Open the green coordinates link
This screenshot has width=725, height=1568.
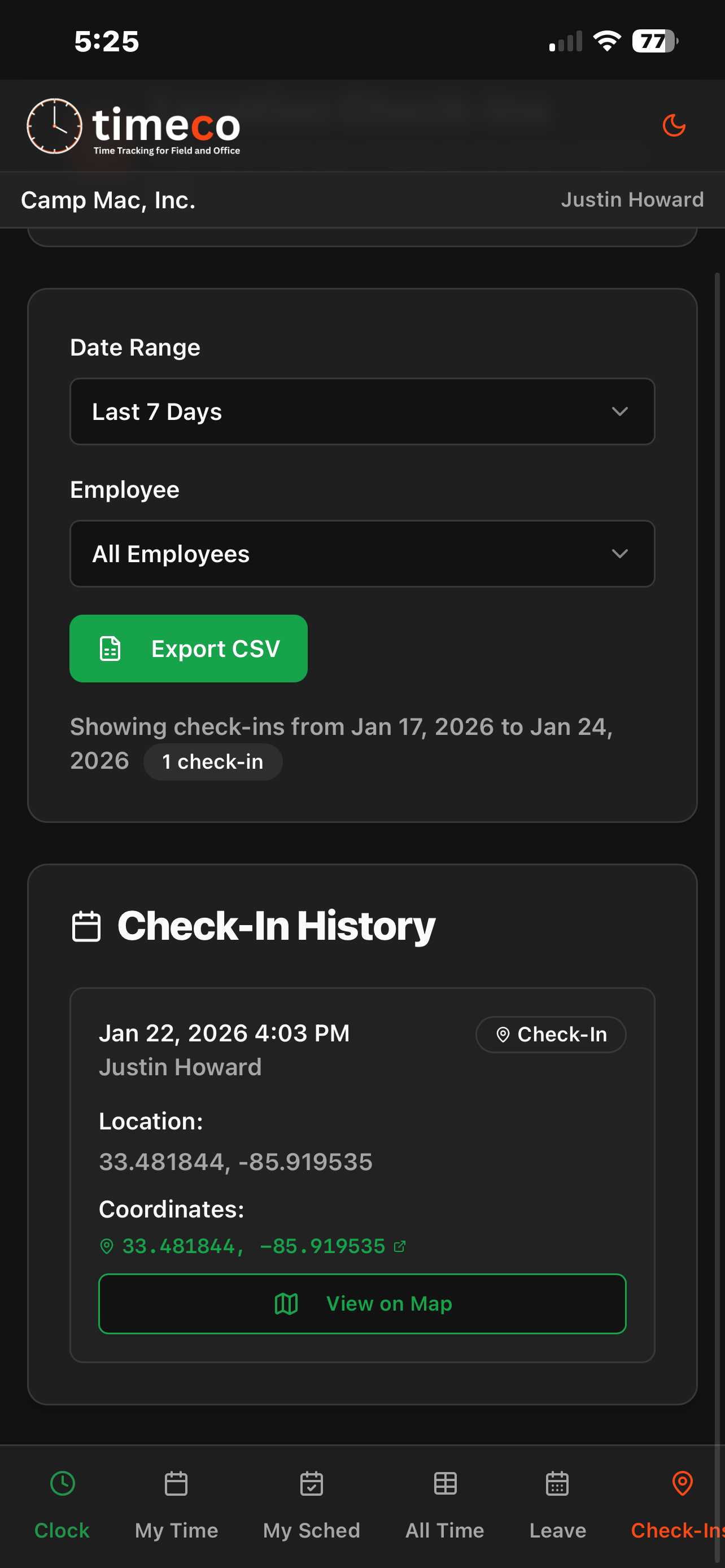(253, 1246)
